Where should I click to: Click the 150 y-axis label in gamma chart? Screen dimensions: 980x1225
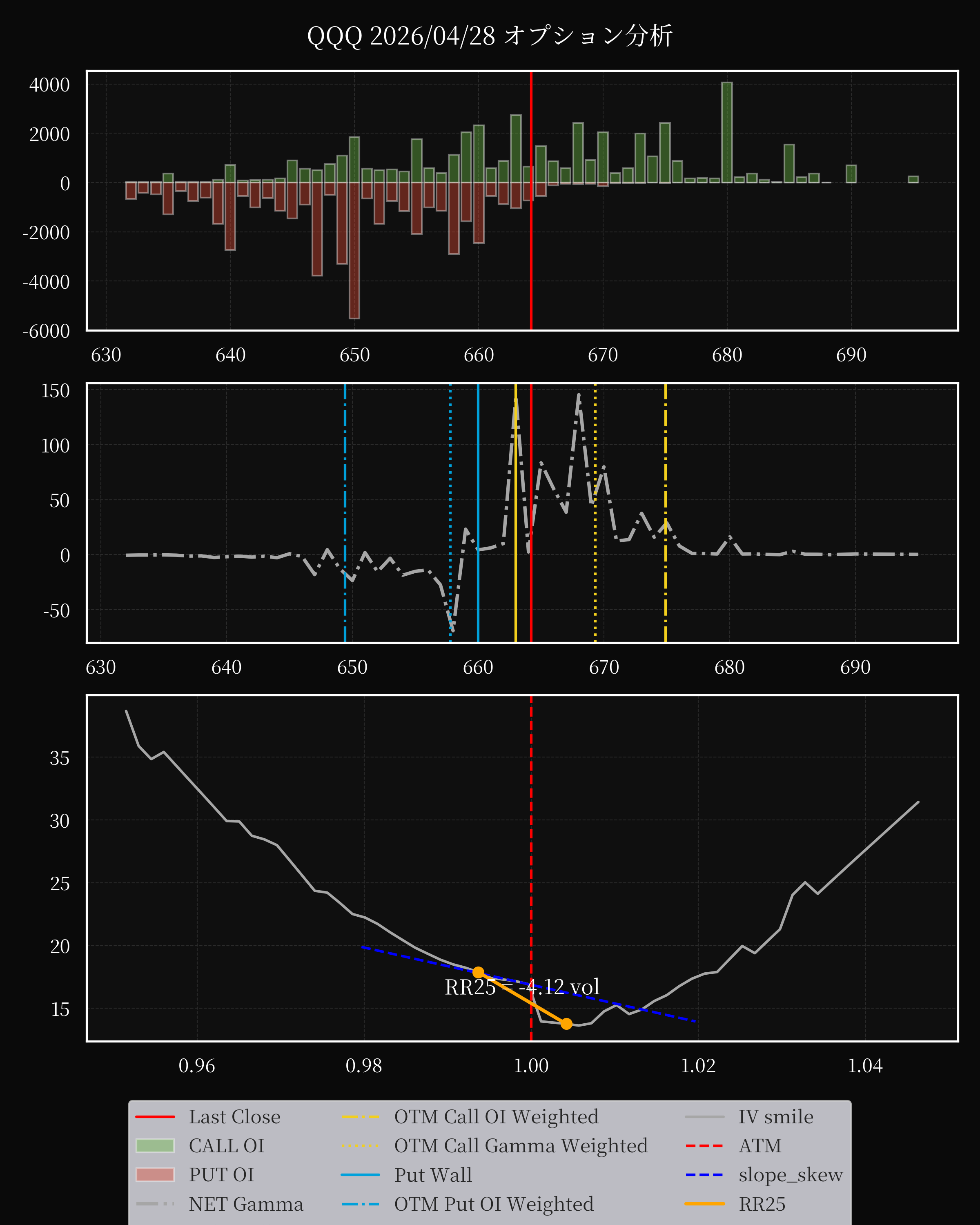coord(55,391)
